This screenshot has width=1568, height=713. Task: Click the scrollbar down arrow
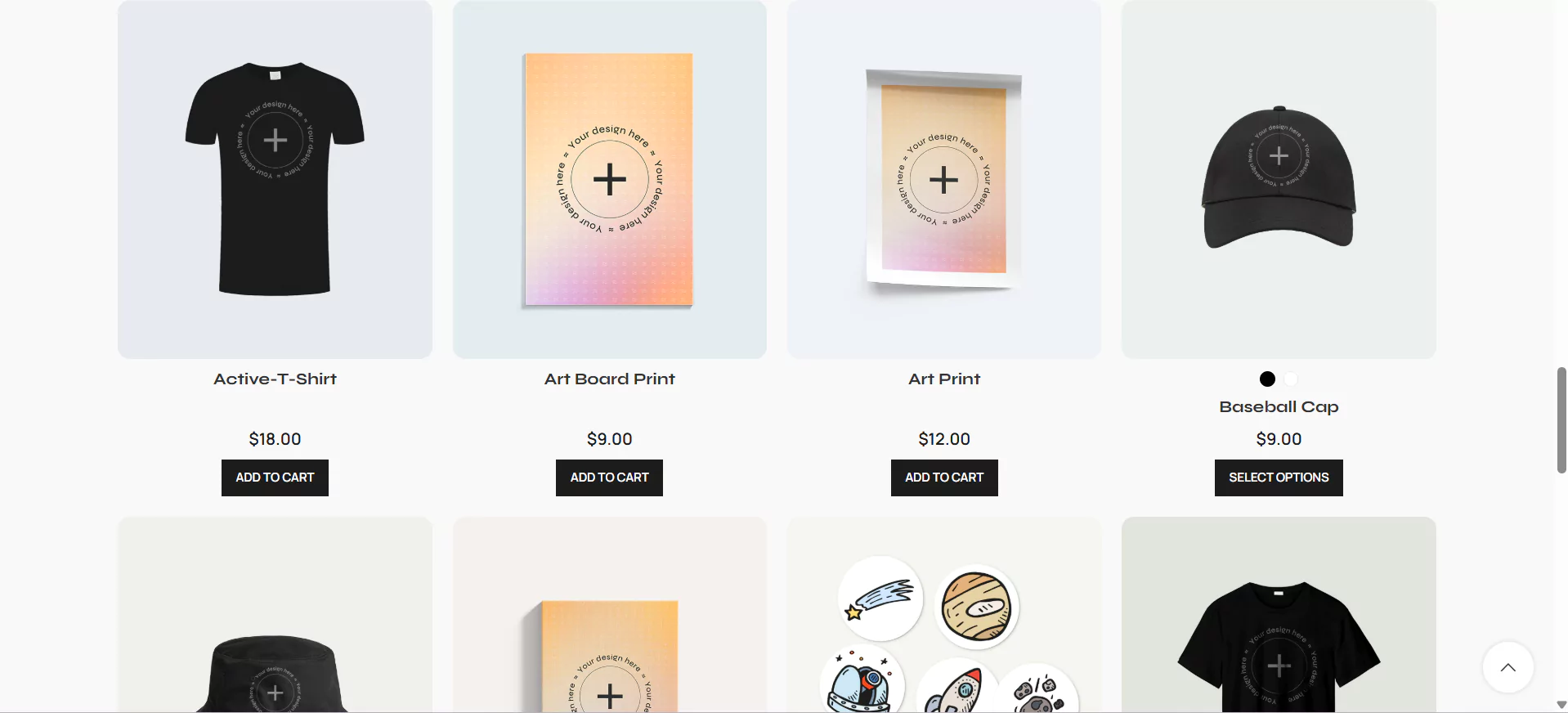click(1561, 705)
